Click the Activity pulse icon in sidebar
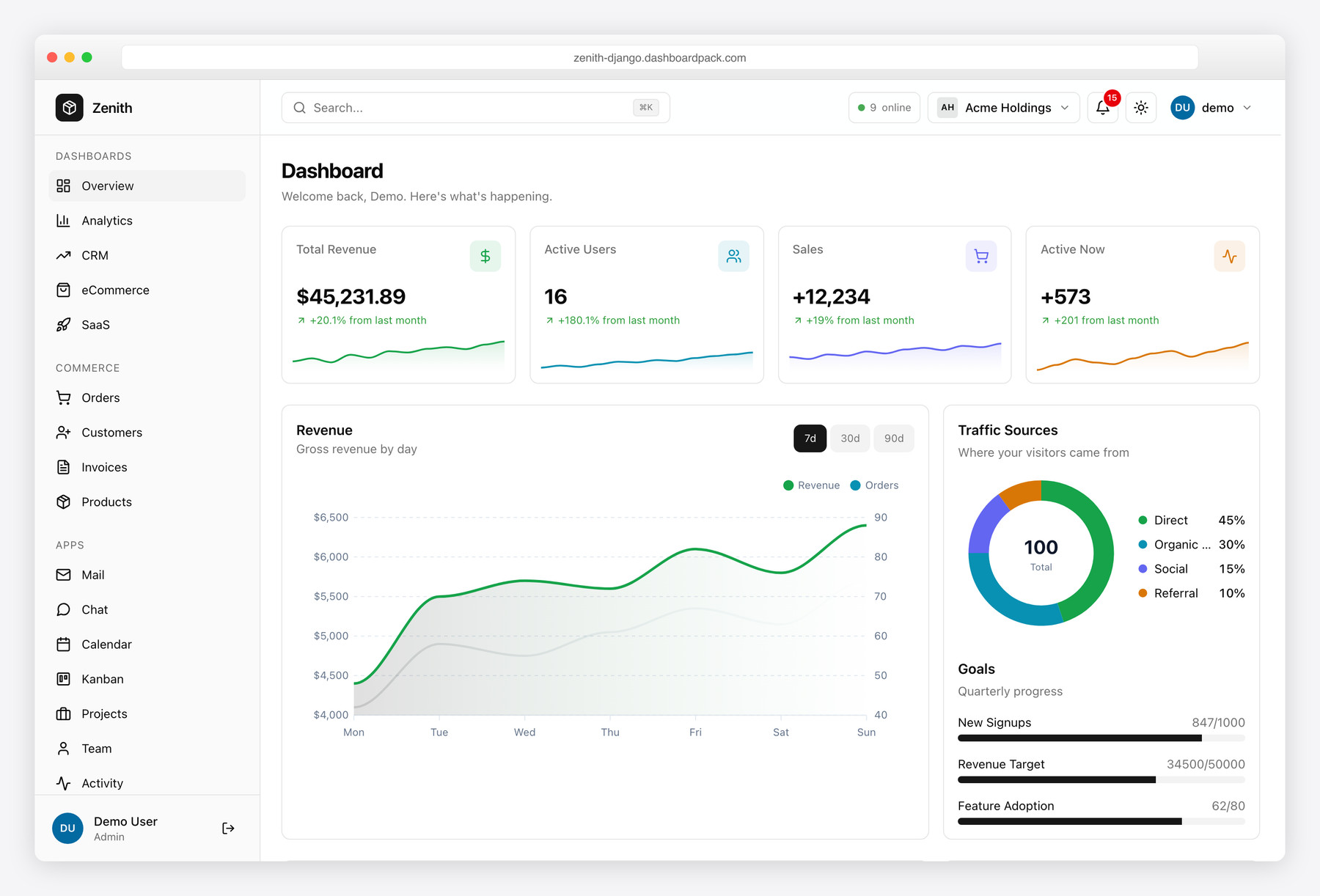 [x=64, y=783]
